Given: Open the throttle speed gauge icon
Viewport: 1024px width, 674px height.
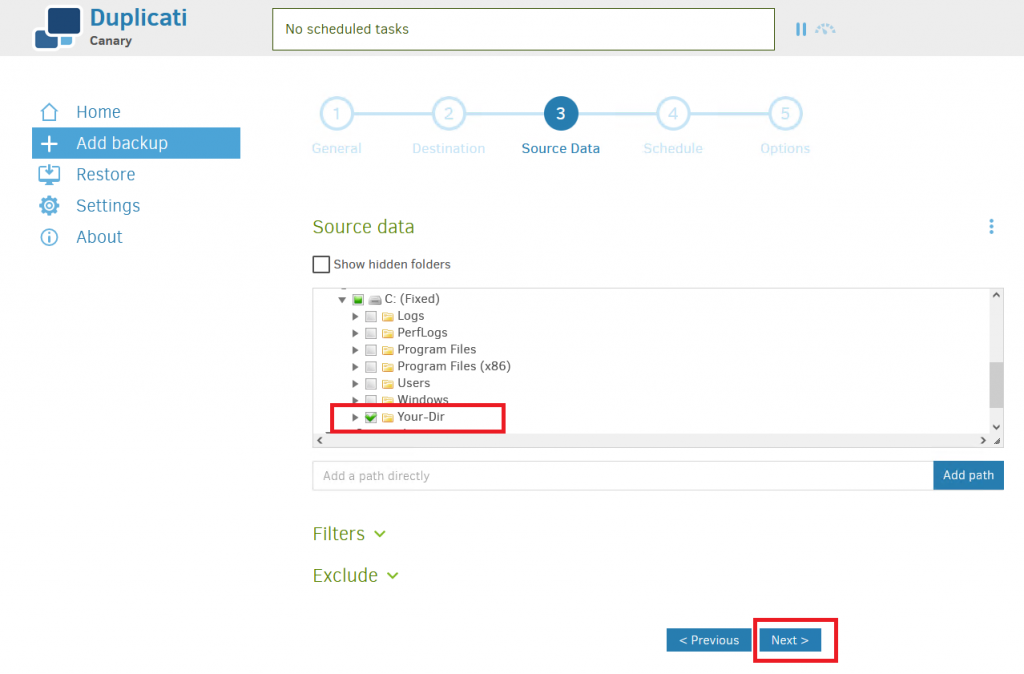Looking at the screenshot, I should pos(825,29).
